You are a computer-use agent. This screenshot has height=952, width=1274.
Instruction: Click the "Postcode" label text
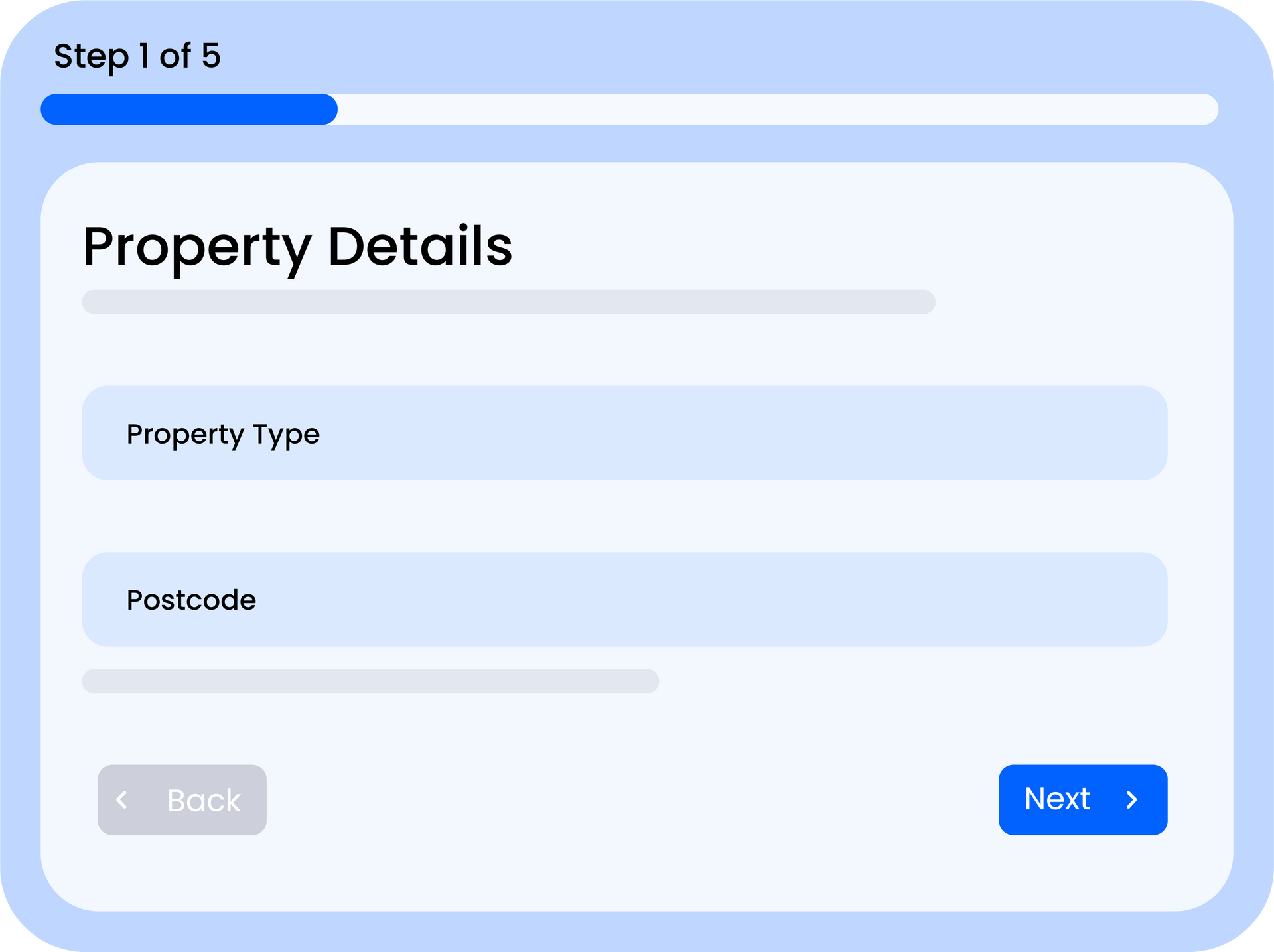click(x=191, y=600)
